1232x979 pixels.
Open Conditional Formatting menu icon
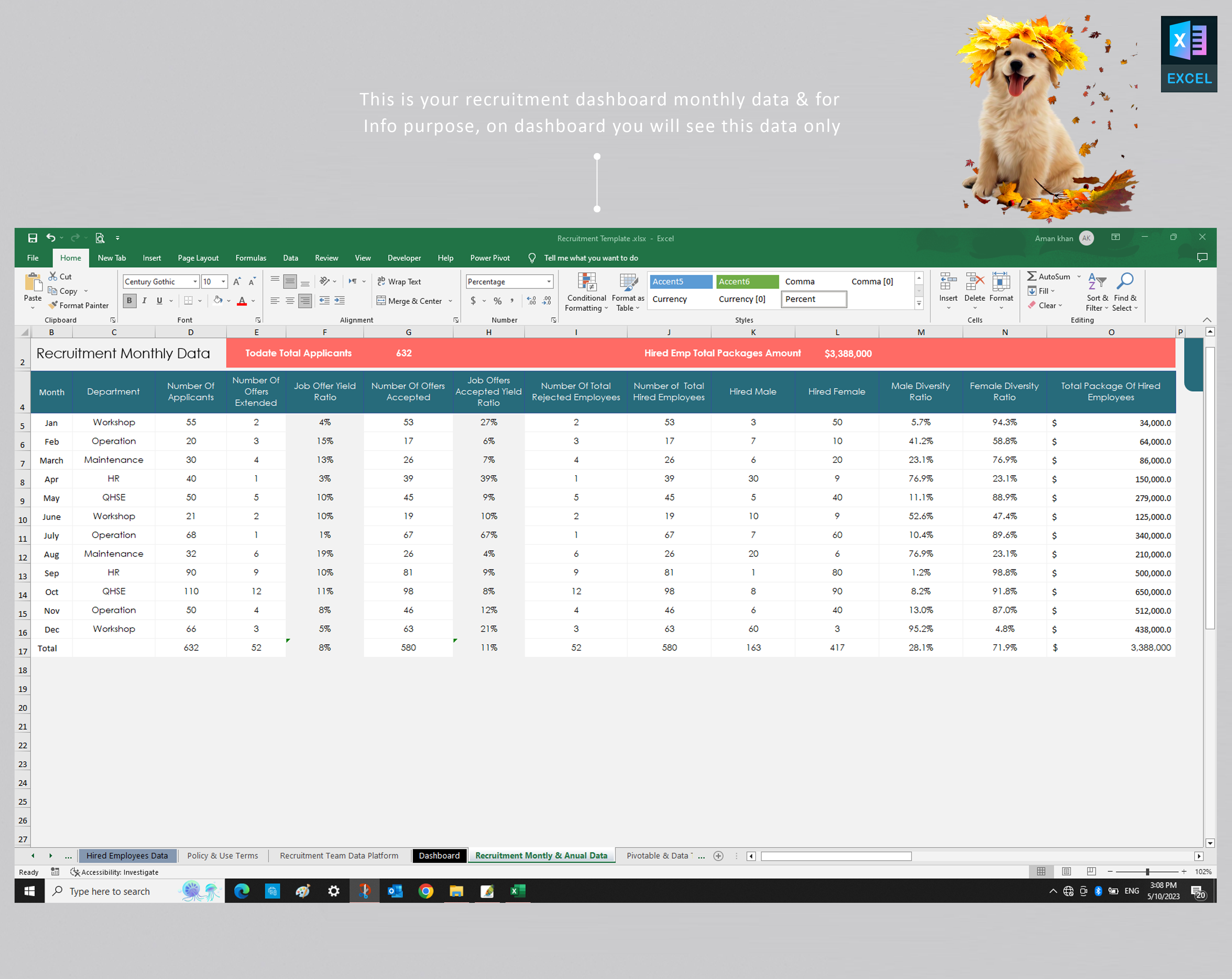[587, 282]
